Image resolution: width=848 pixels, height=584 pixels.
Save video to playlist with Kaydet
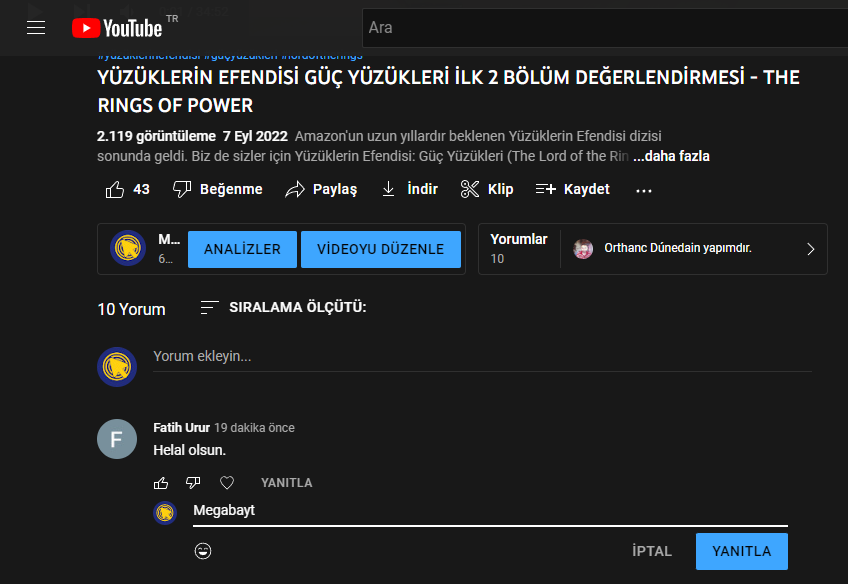coord(573,189)
